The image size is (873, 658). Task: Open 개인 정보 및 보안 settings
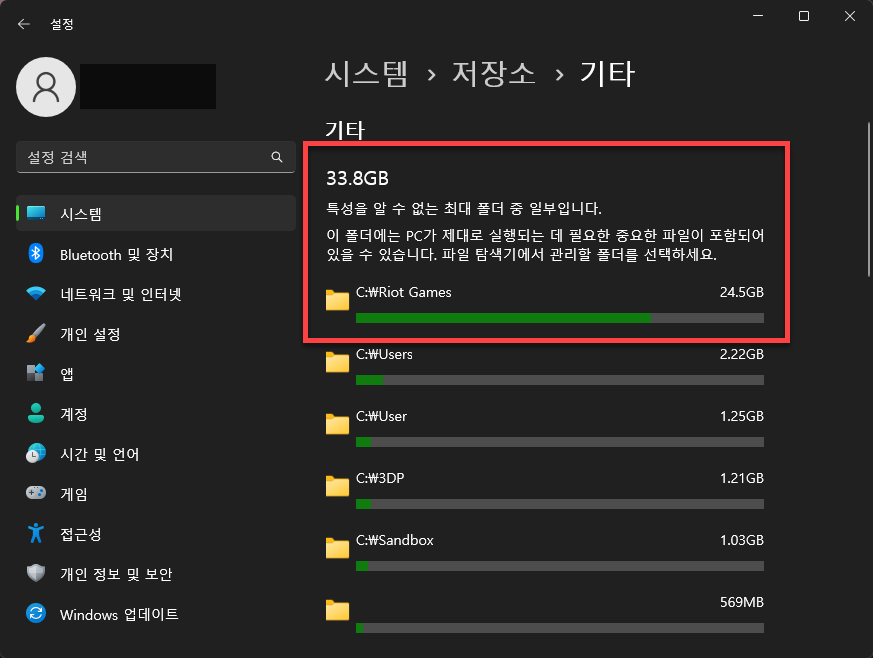pos(155,574)
